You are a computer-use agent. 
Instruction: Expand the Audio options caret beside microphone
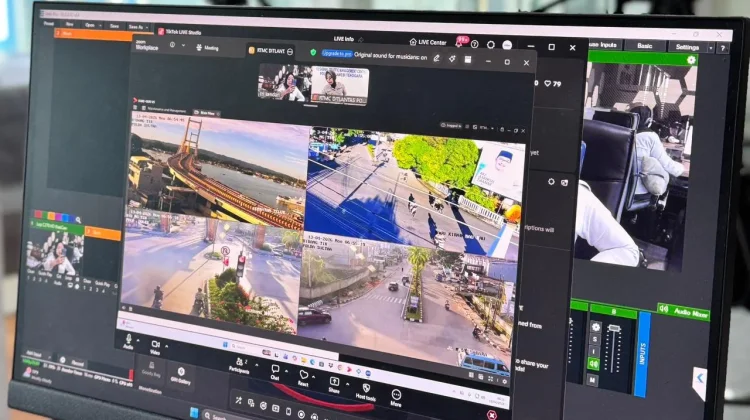click(x=139, y=340)
